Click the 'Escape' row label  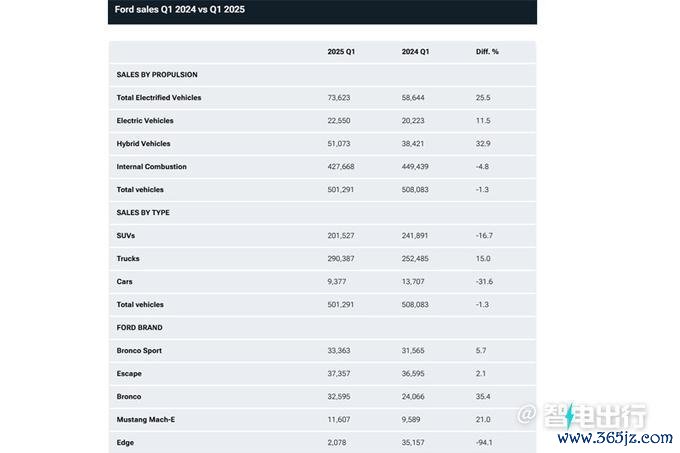[x=129, y=373]
